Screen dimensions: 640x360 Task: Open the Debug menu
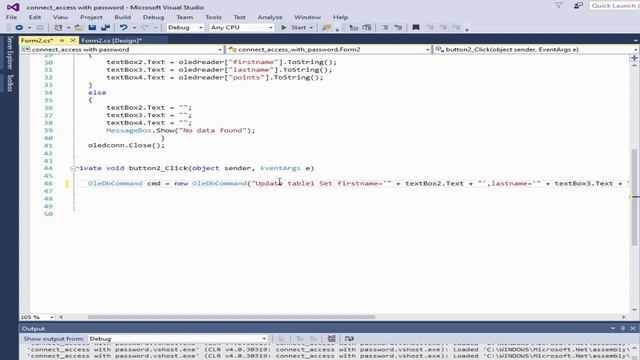coord(153,17)
